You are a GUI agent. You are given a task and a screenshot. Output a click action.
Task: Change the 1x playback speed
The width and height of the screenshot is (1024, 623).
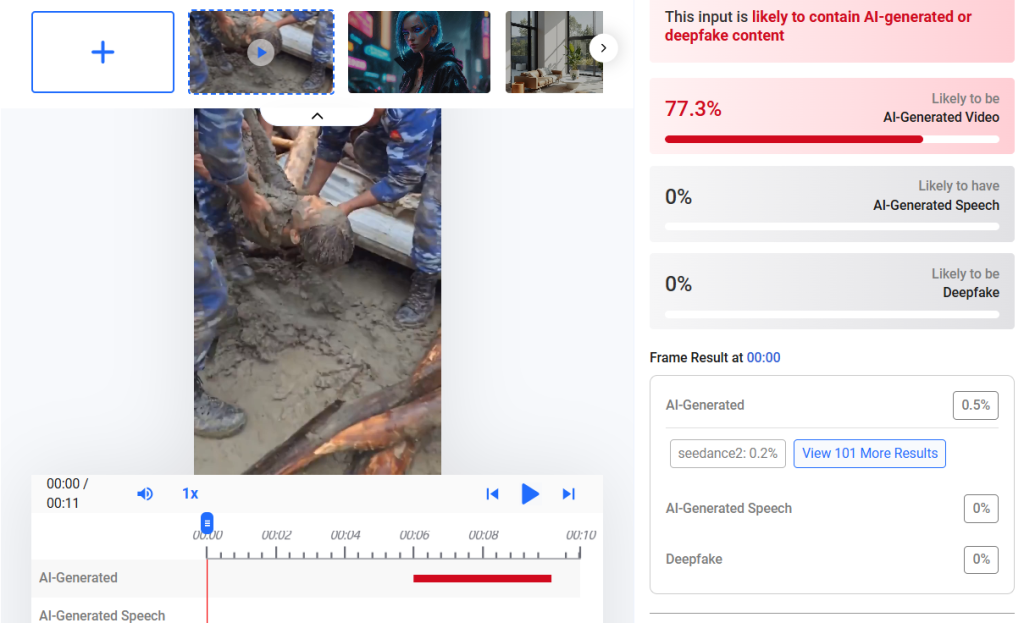tap(190, 494)
